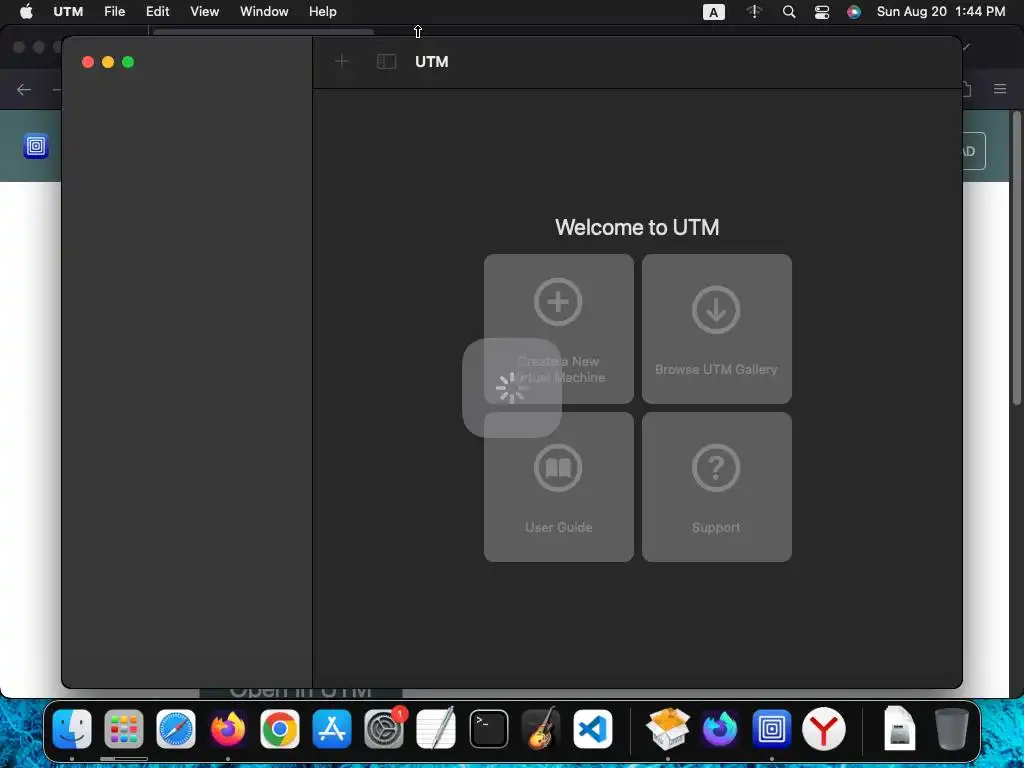Open System Preferences from the Dock

(384, 729)
